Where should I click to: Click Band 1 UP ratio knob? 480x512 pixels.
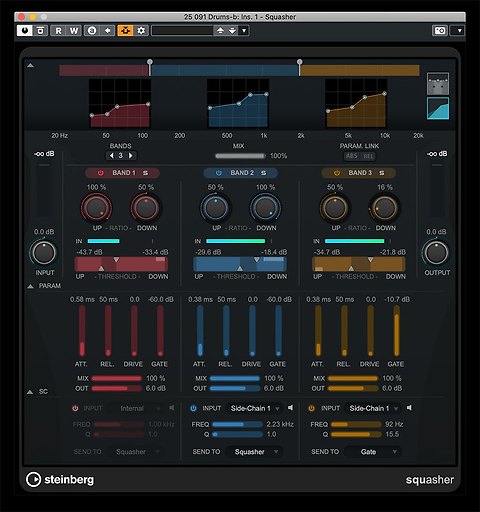pyautogui.click(x=96, y=208)
